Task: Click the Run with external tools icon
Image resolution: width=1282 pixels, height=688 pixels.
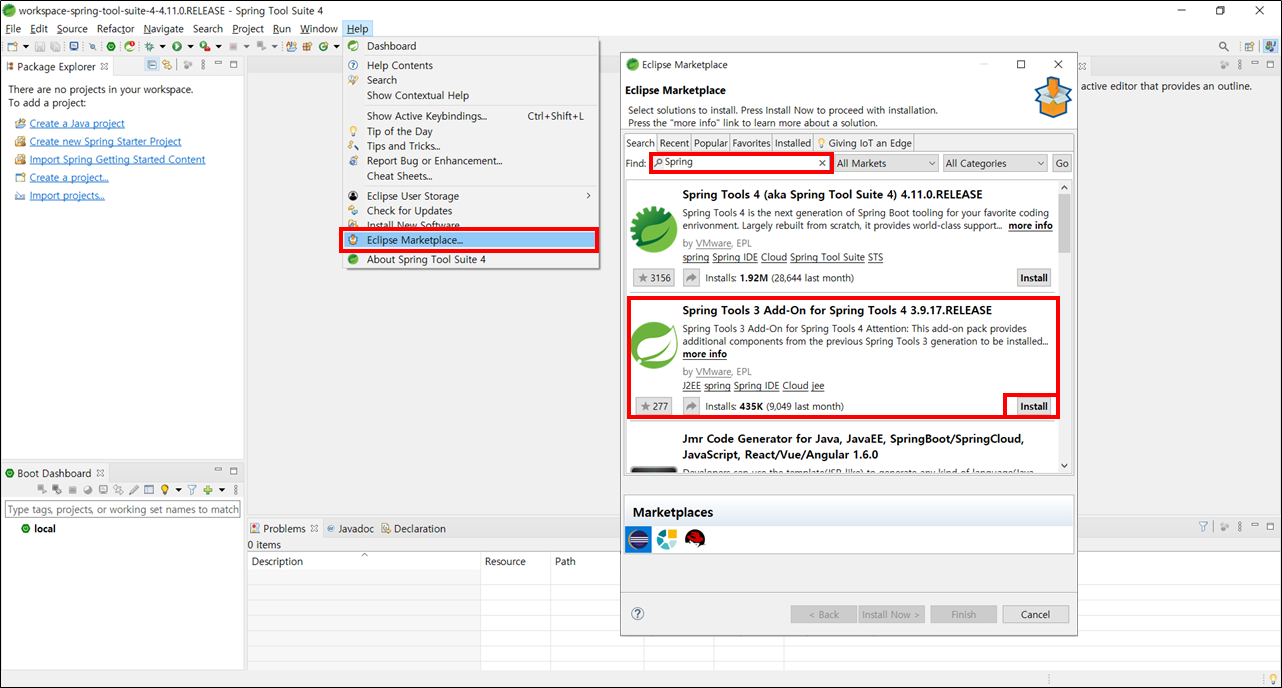Action: (x=204, y=46)
